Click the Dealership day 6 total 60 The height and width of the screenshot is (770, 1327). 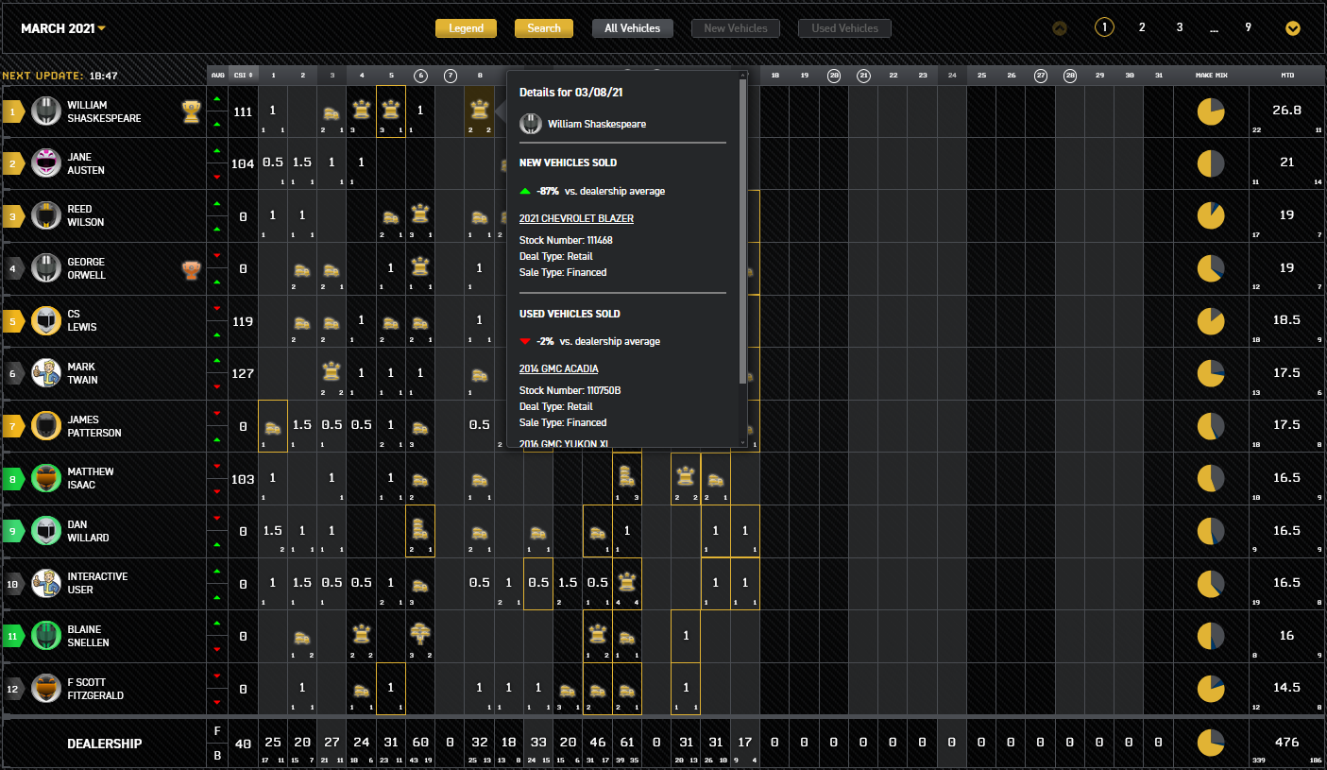pos(421,742)
